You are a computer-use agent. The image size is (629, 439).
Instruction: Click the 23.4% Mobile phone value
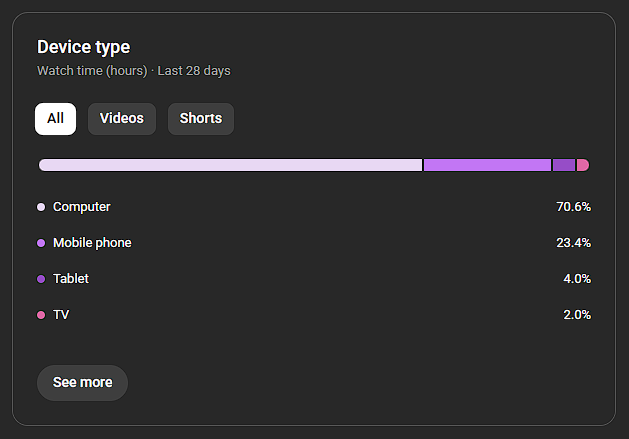[573, 243]
